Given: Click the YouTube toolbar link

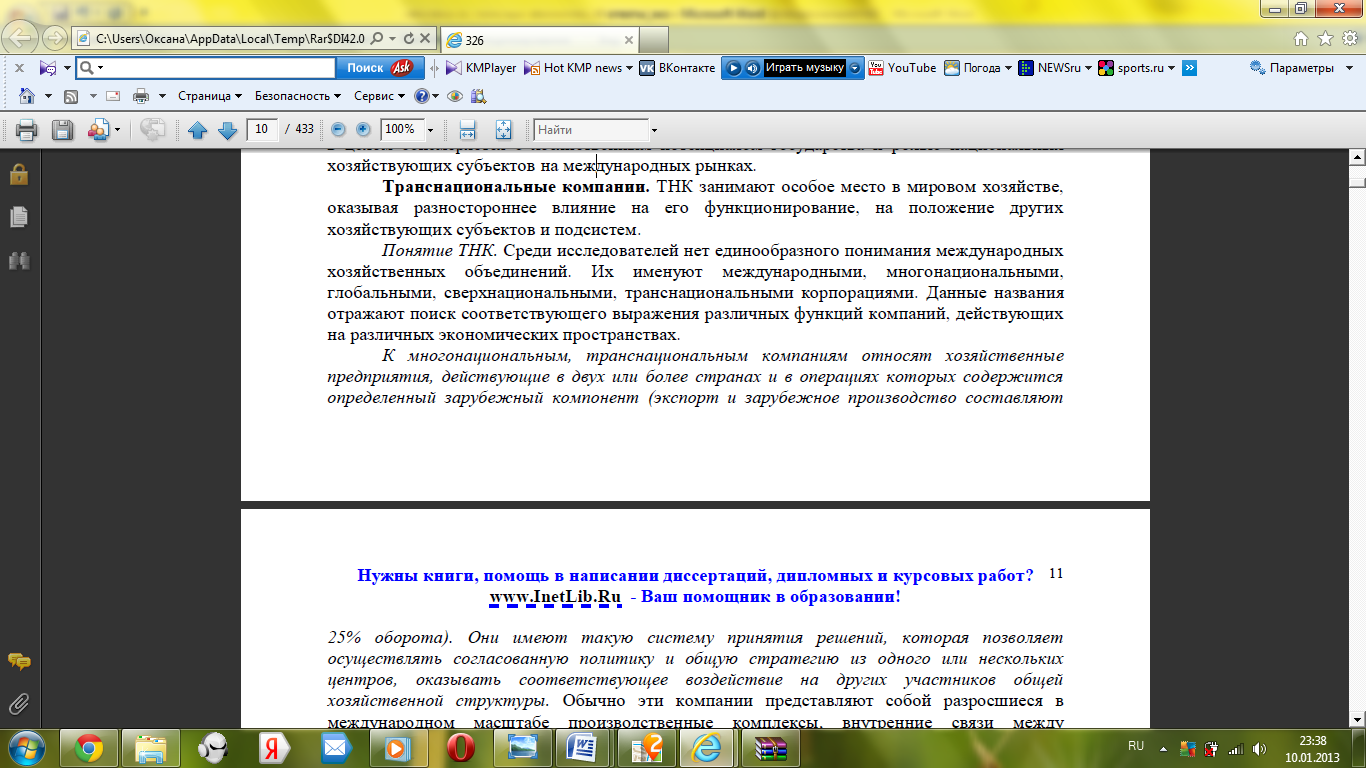Looking at the screenshot, I should 903,68.
